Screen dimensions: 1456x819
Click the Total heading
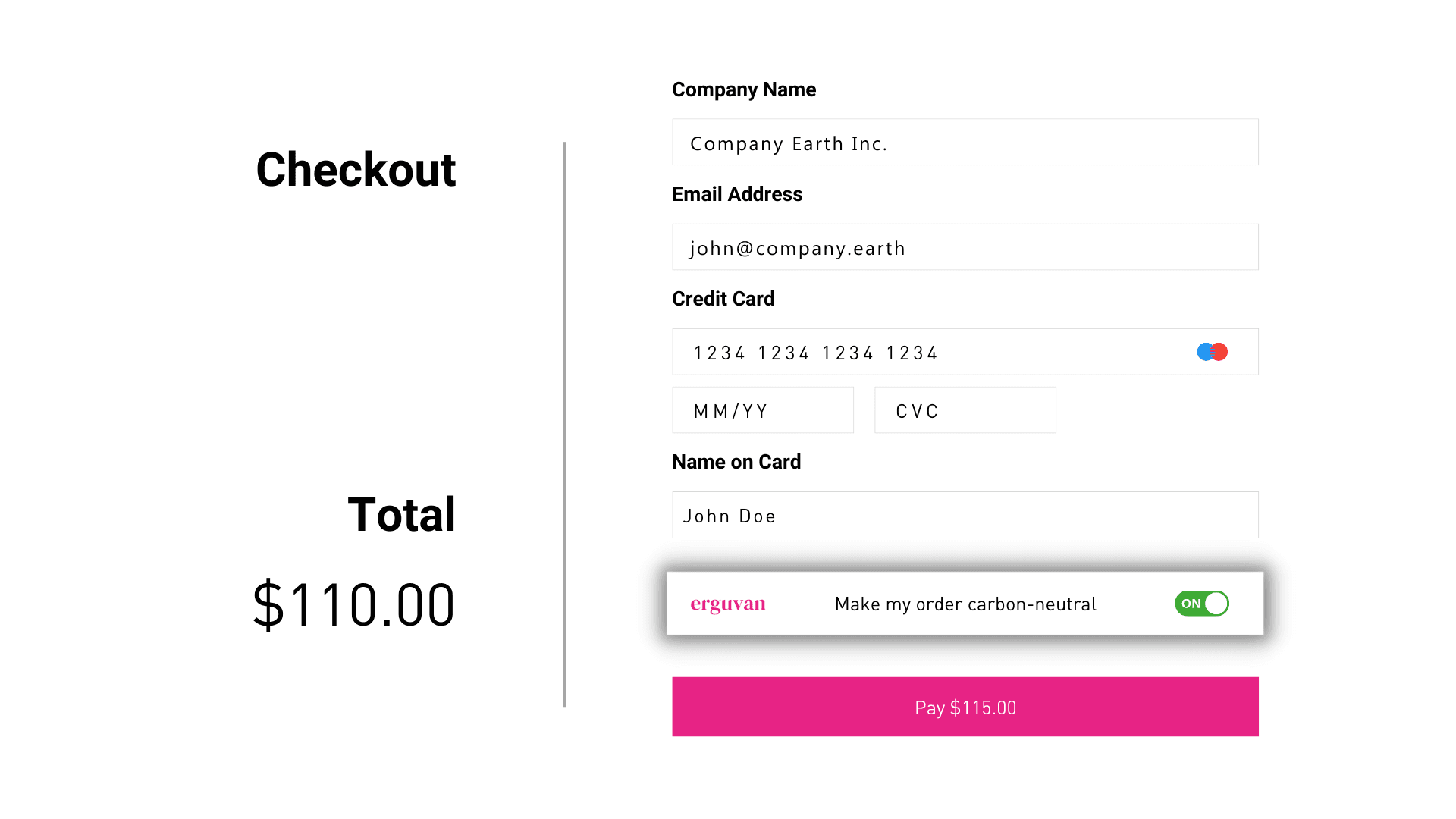coord(401,515)
